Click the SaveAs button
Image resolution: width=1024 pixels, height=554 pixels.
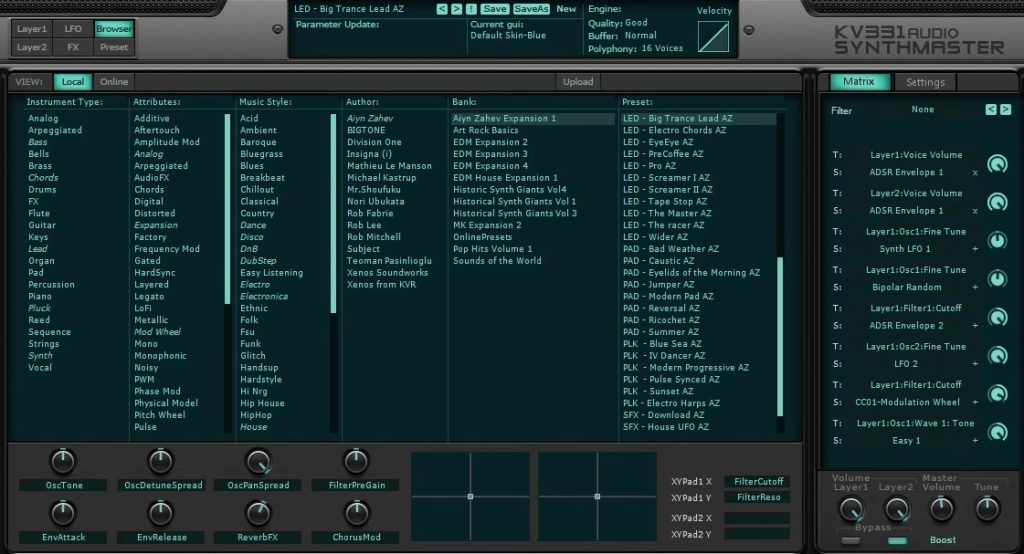pyautogui.click(x=531, y=9)
